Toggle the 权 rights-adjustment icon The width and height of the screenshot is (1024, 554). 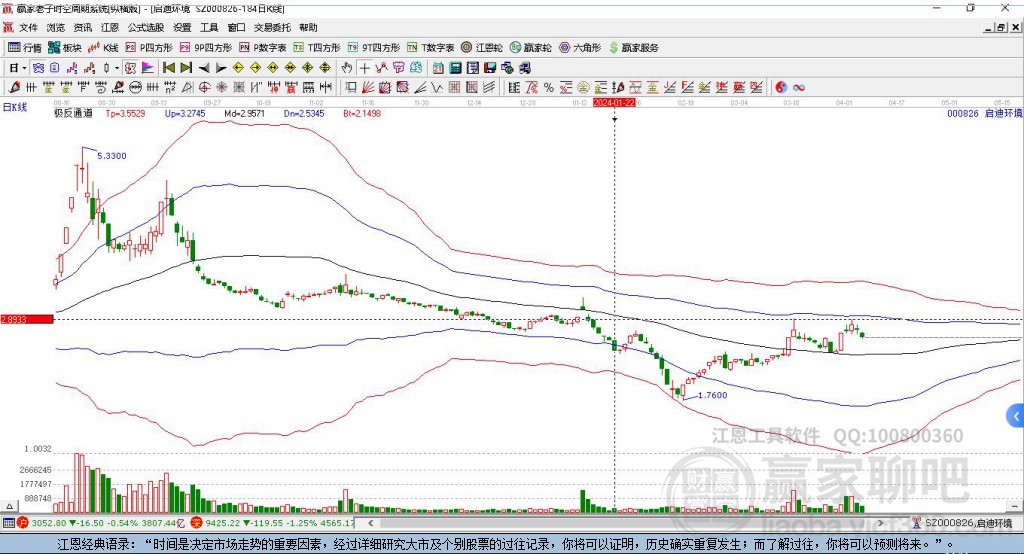click(x=131, y=68)
